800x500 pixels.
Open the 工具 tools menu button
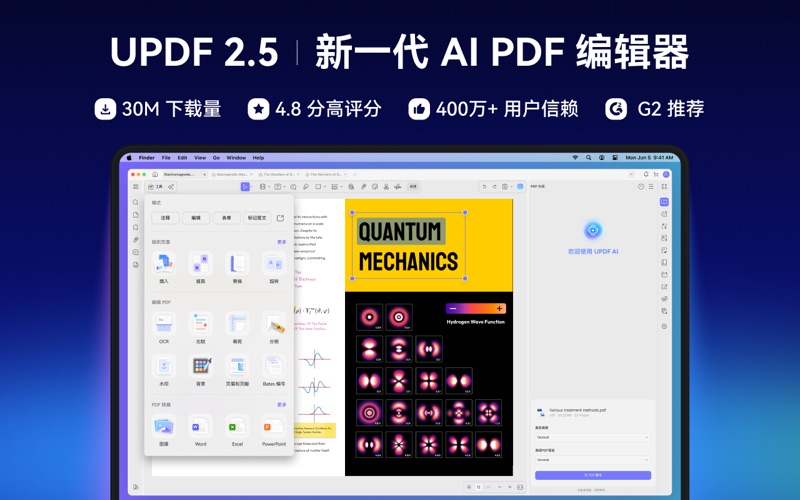tap(155, 187)
